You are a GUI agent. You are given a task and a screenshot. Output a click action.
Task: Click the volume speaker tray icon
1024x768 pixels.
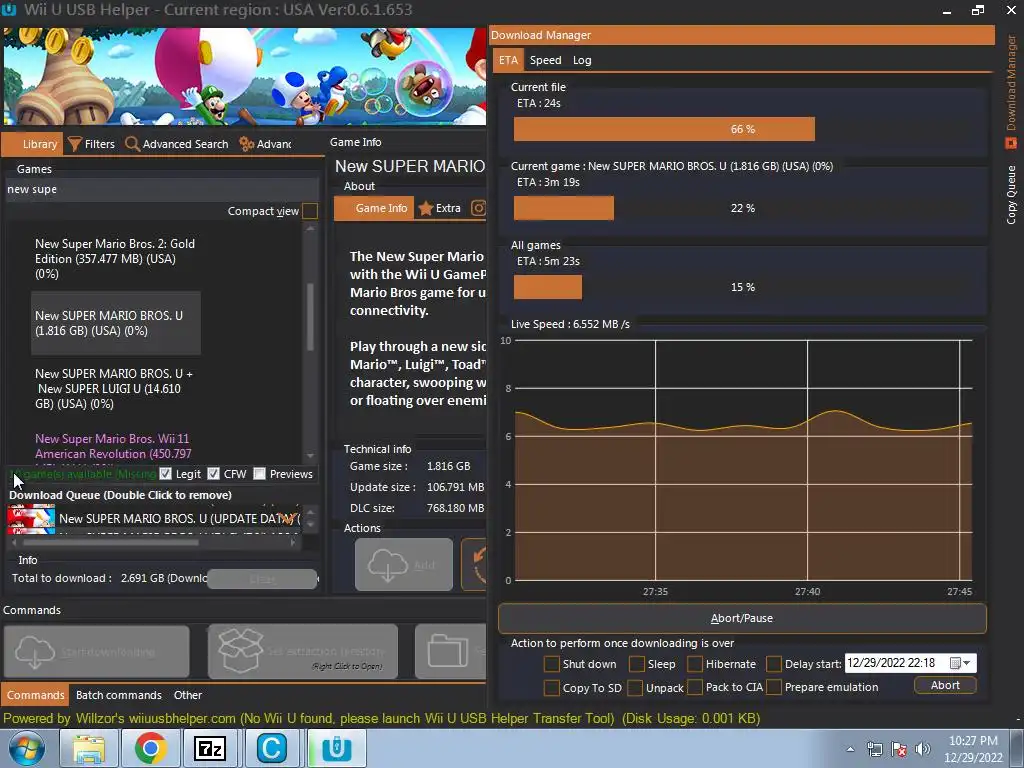pos(923,749)
